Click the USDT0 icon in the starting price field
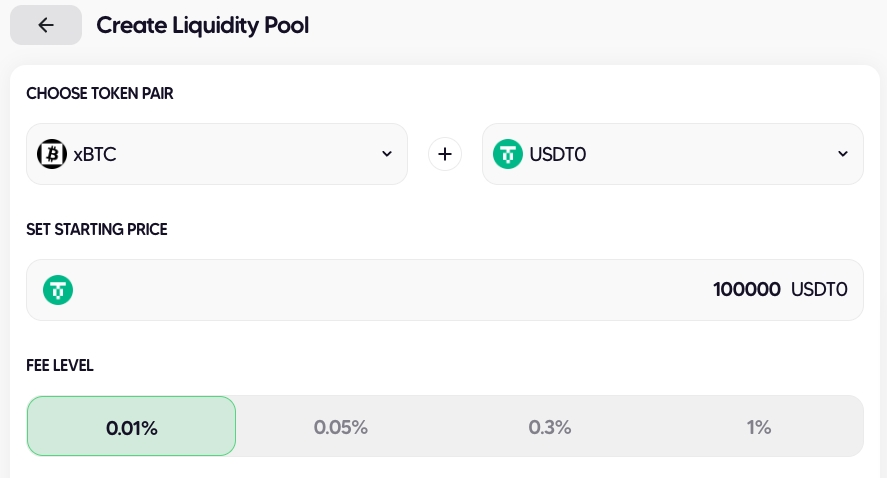The height and width of the screenshot is (478, 887). pyautogui.click(x=58, y=290)
